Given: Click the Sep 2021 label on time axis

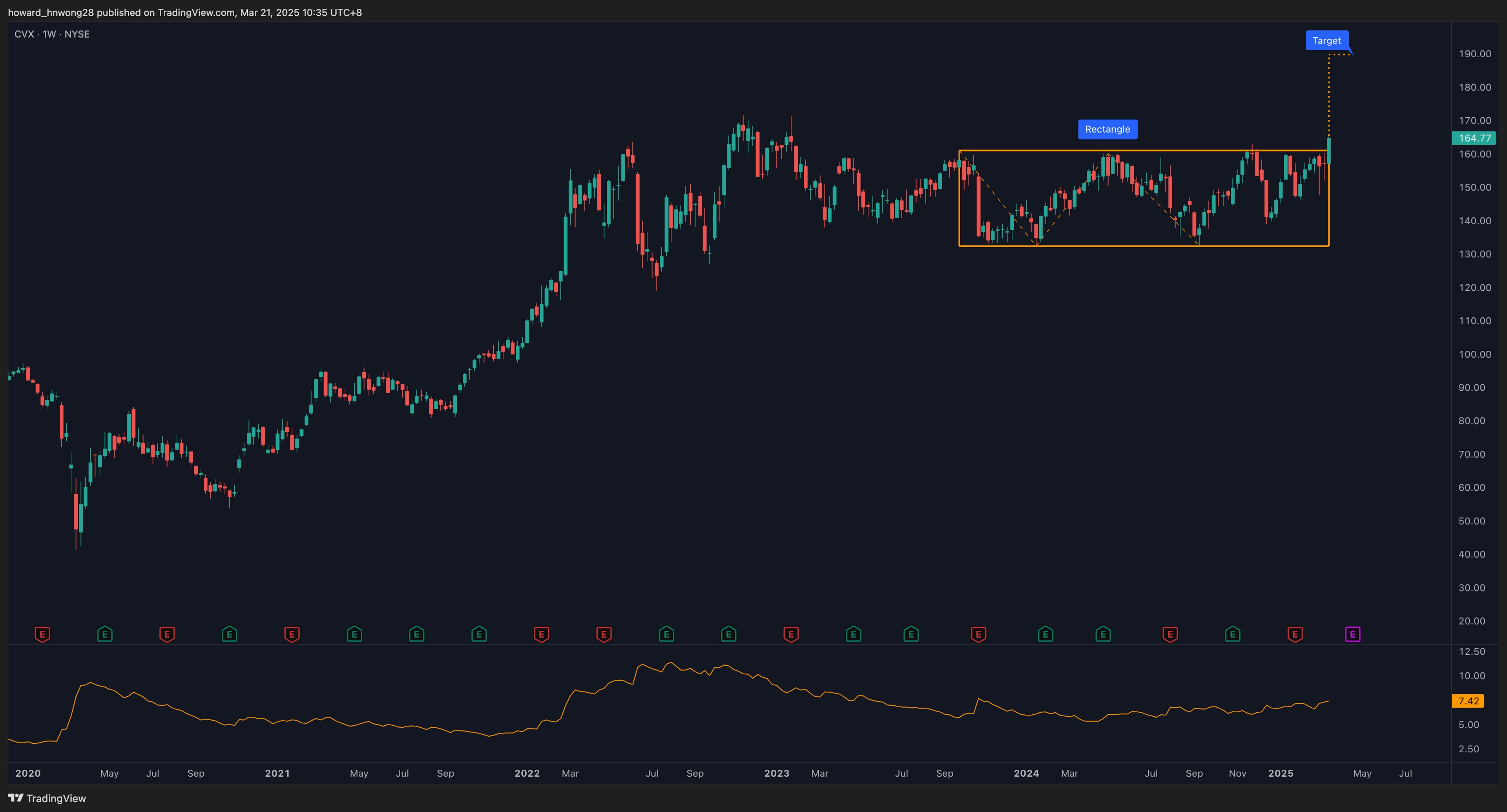Looking at the screenshot, I should [x=445, y=773].
